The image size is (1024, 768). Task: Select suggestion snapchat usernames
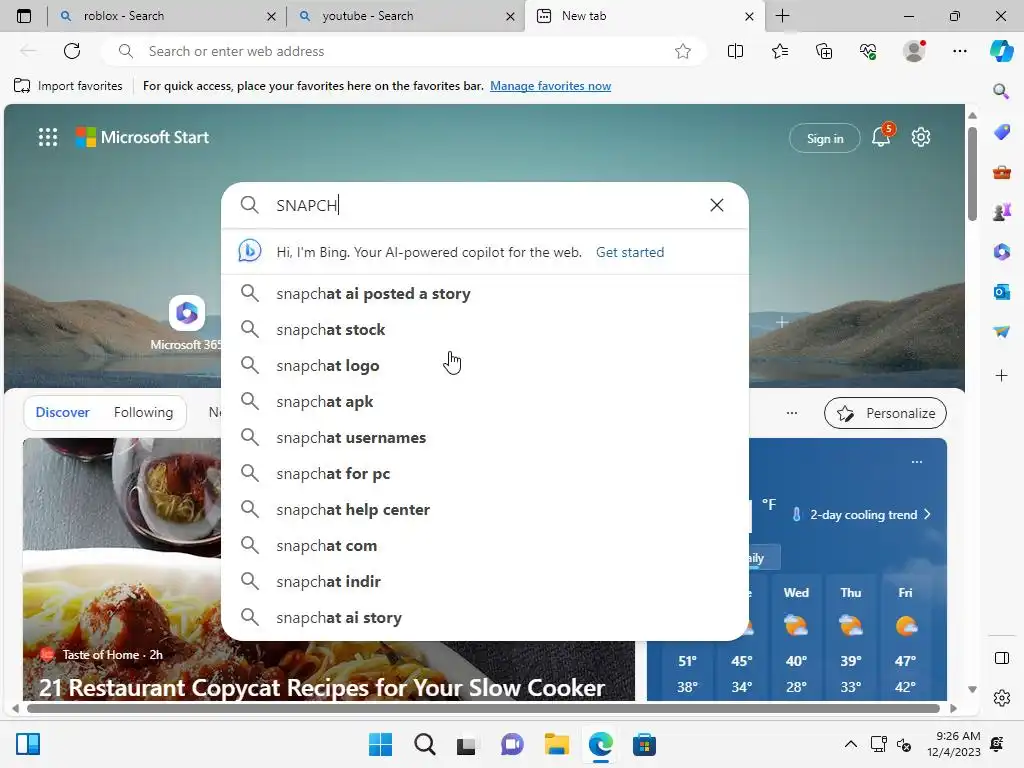(485, 437)
